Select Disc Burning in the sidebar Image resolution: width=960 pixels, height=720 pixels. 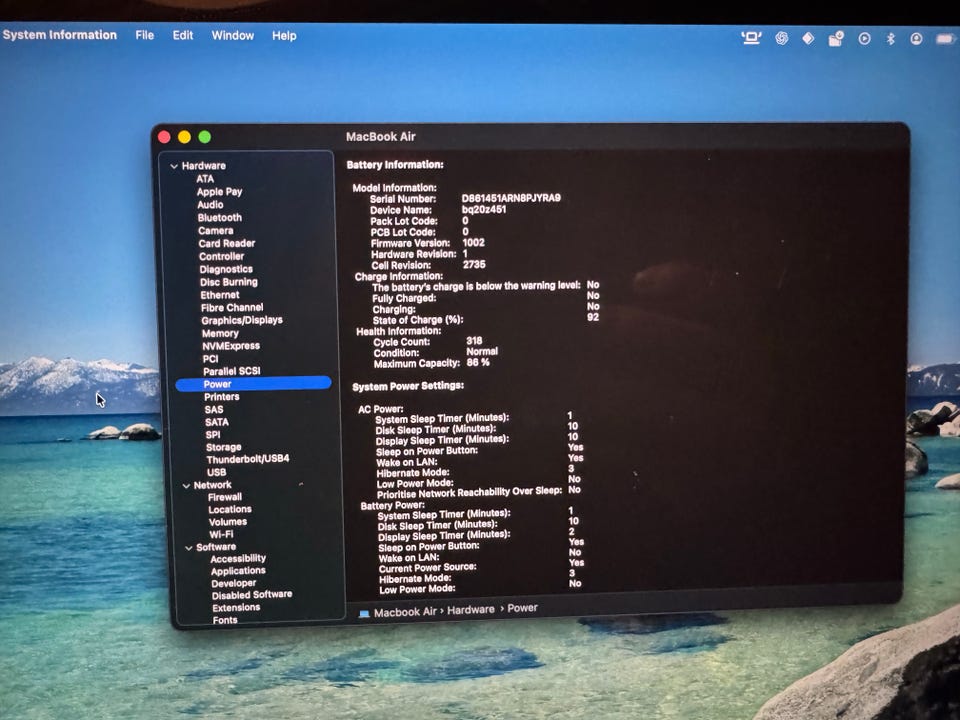pyautogui.click(x=228, y=282)
